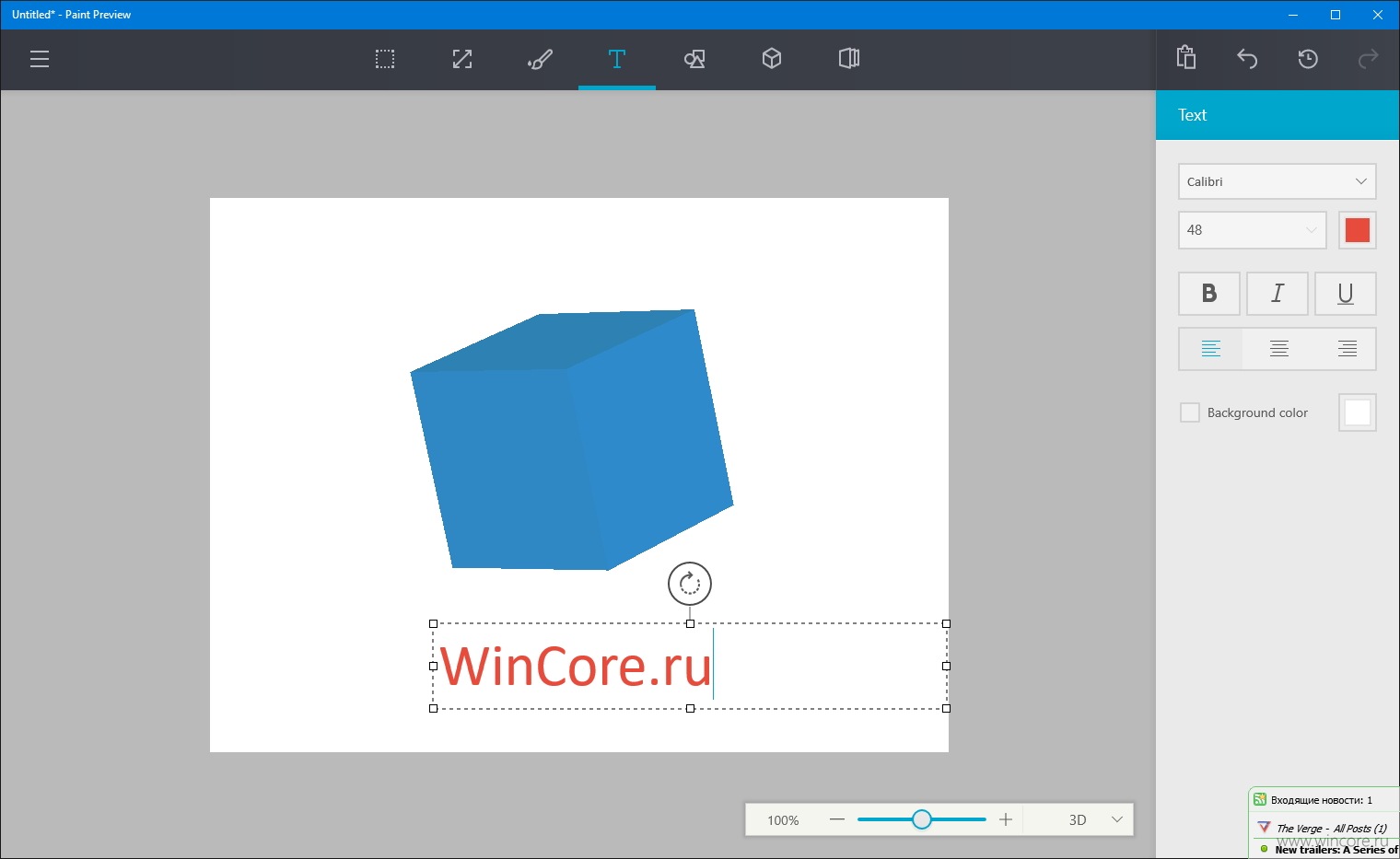Image resolution: width=1400 pixels, height=859 pixels.
Task: Align text center
Action: (1279, 349)
